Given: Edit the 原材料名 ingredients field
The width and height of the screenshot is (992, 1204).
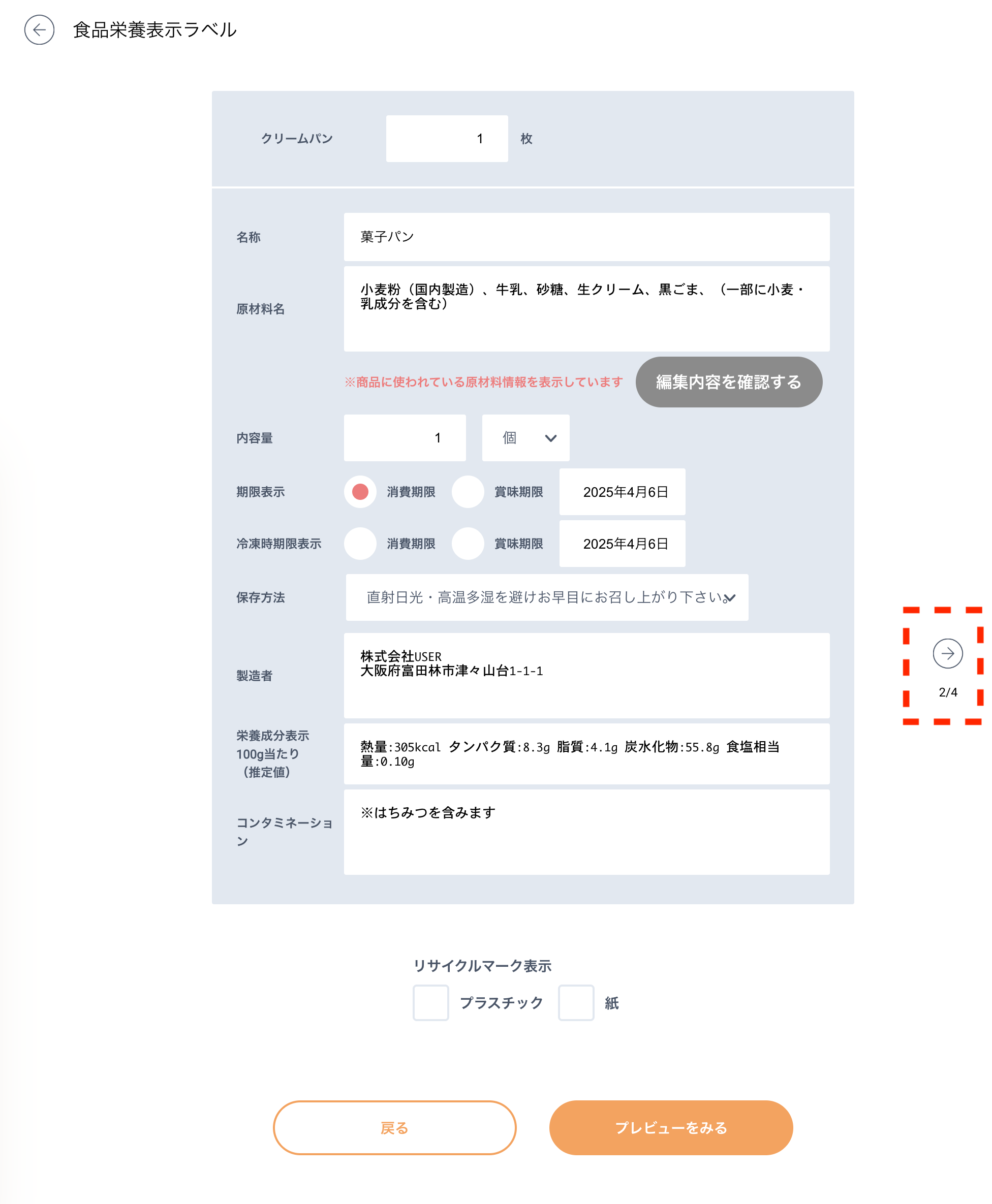Looking at the screenshot, I should 586,308.
